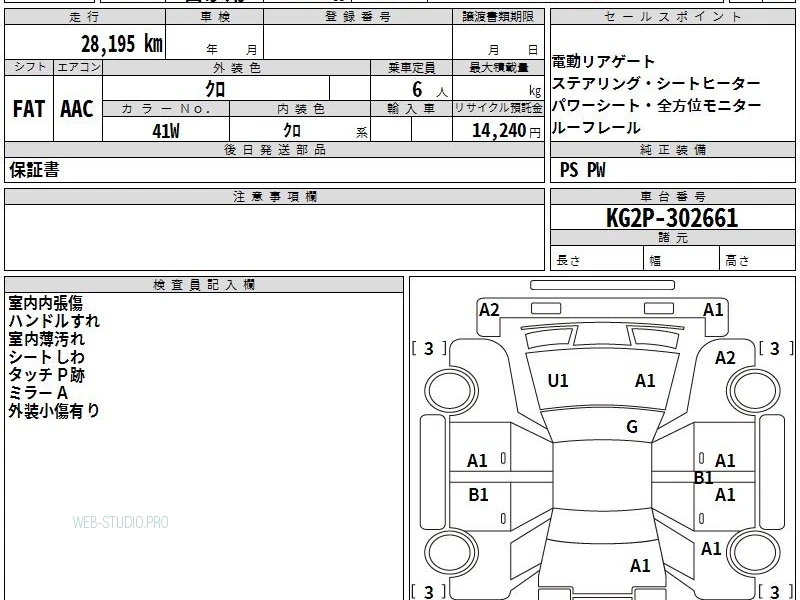Select the セールスポイント header
Screen dimensions: 800x600
[672, 17]
